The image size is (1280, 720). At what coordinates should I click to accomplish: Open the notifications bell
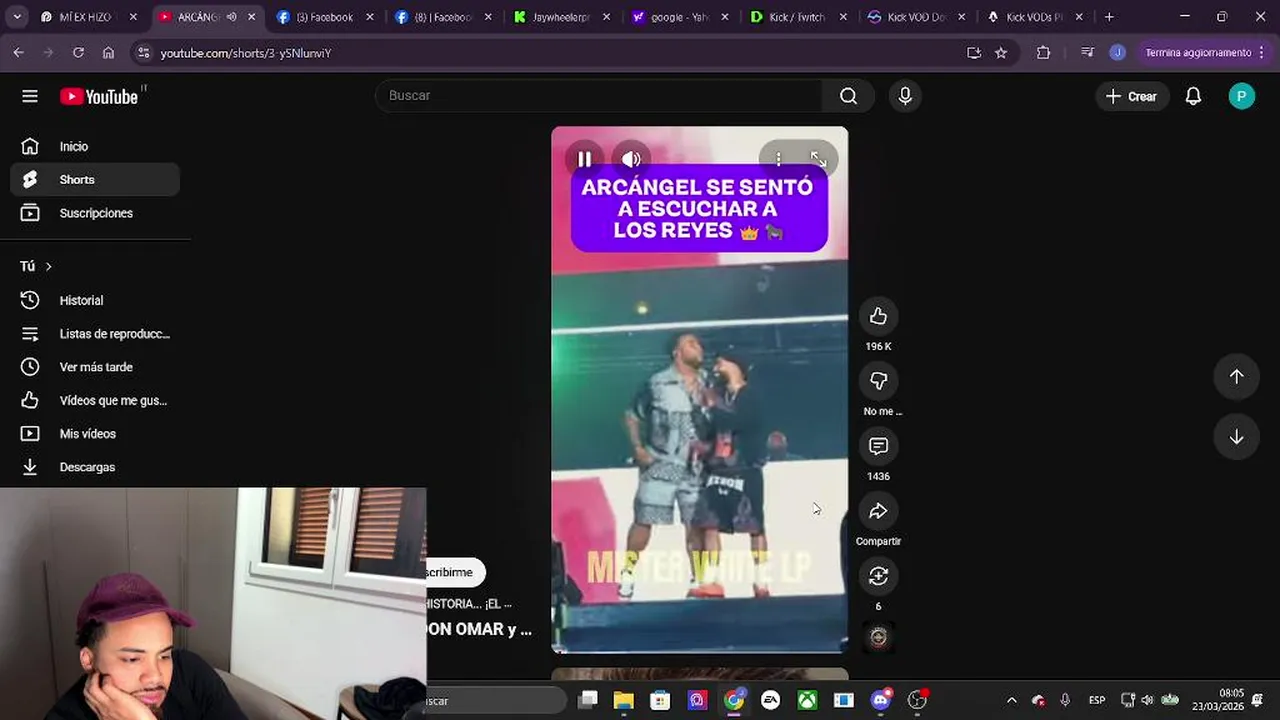(1193, 96)
